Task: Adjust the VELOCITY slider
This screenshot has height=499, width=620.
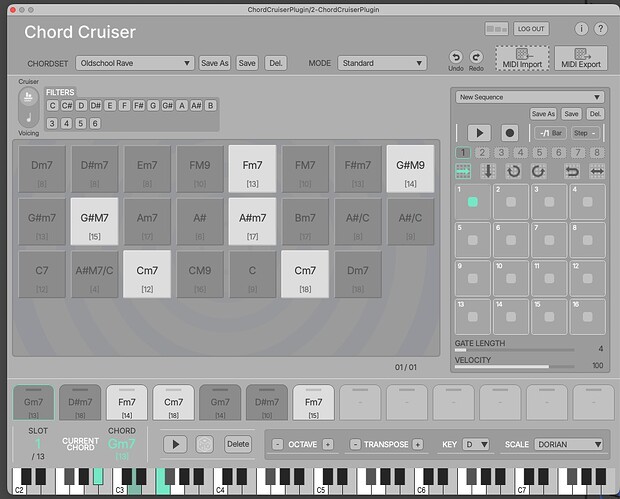Action: [514, 367]
